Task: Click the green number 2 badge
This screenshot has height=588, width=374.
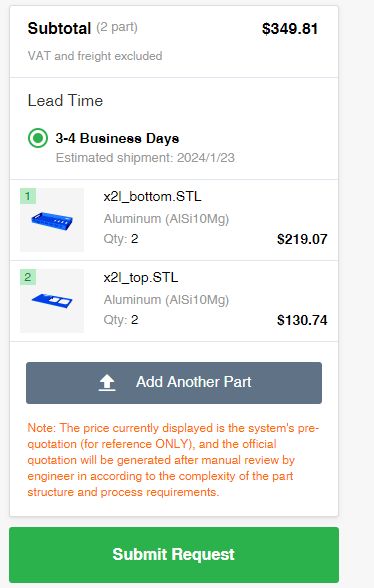Action: coord(28,277)
